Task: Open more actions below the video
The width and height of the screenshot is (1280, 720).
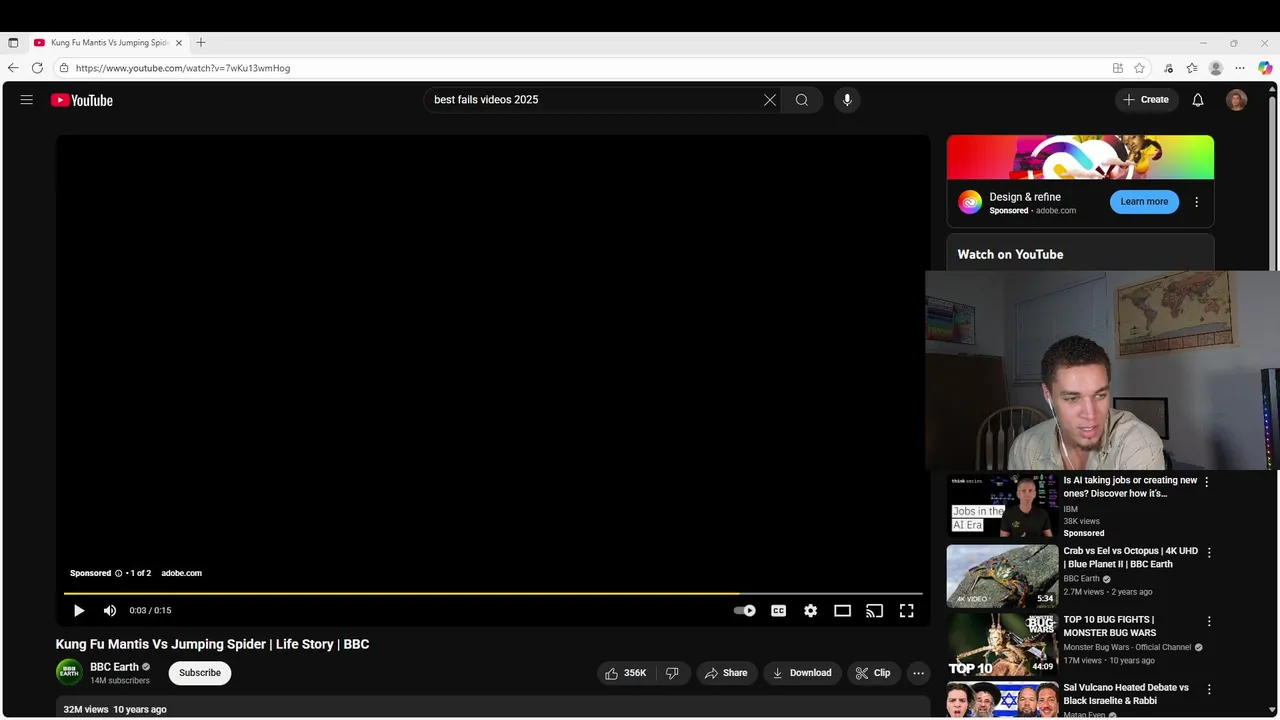Action: point(918,673)
